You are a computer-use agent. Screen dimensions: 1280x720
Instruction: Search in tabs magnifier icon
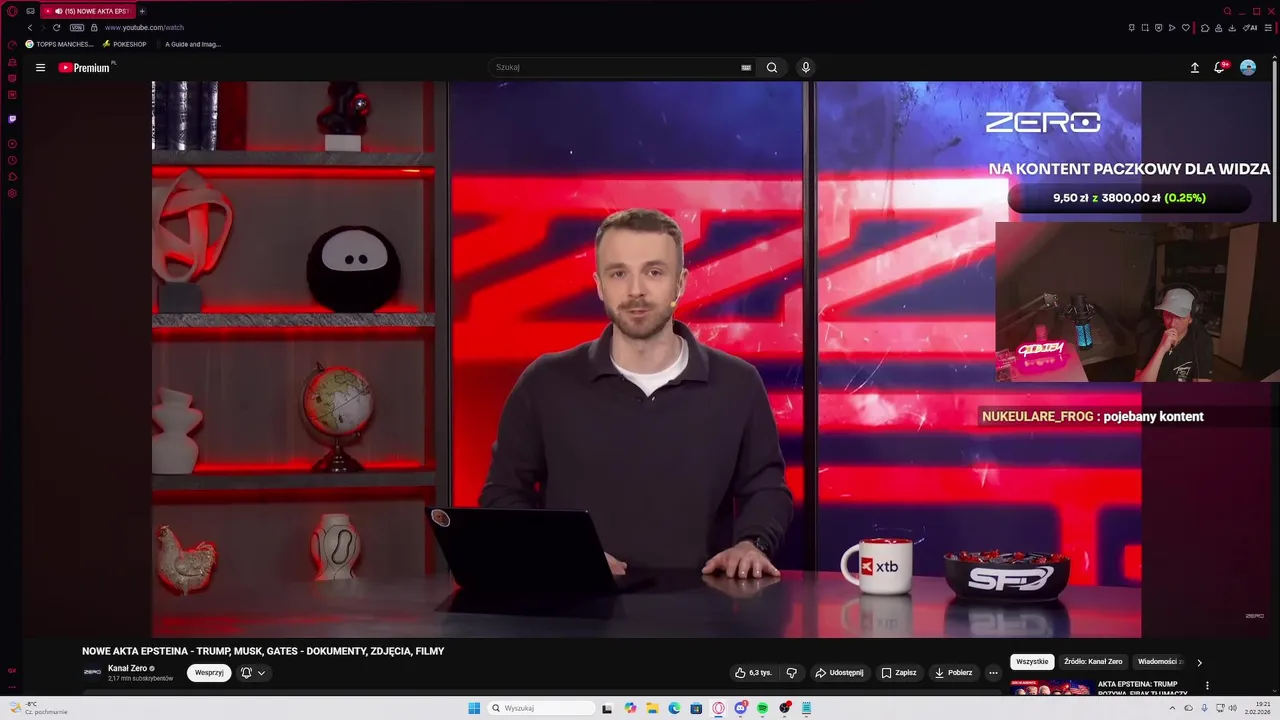[1228, 11]
